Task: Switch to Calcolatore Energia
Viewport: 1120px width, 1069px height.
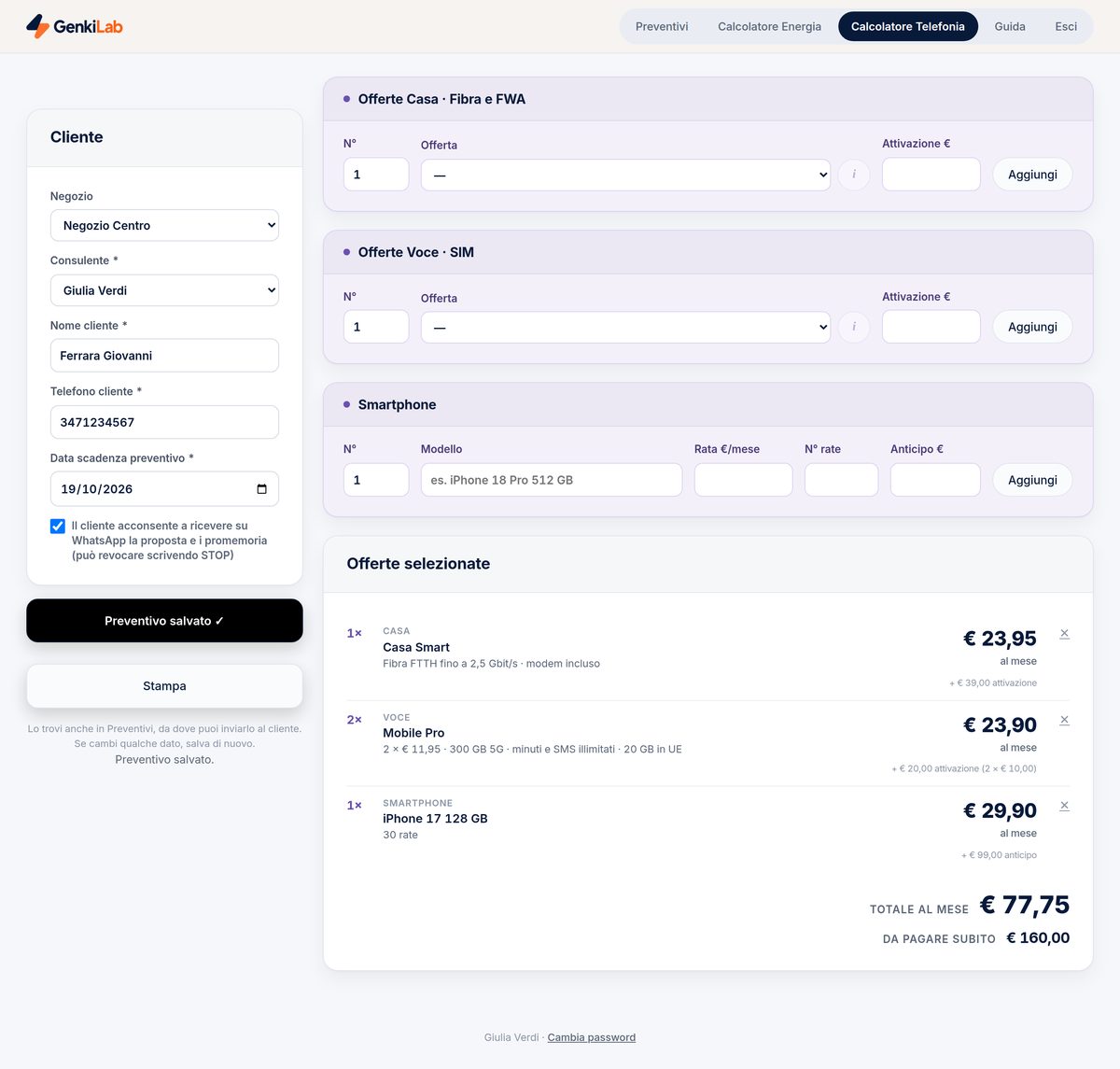Action: tap(769, 26)
